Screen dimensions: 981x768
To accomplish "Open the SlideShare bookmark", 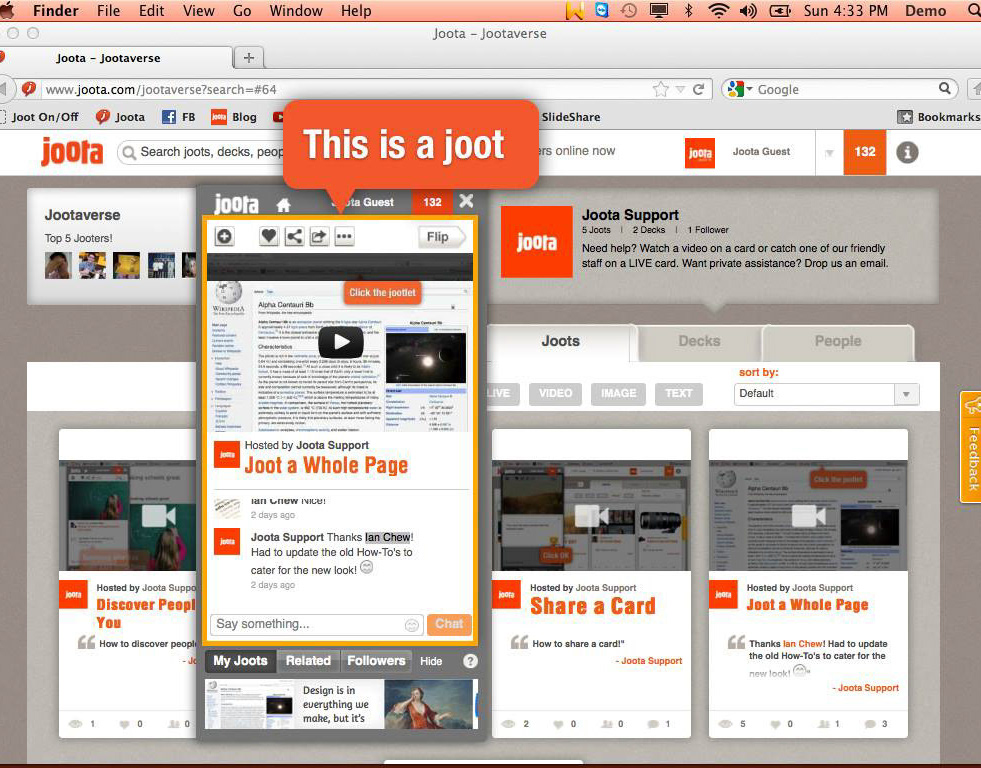I will click(x=571, y=117).
